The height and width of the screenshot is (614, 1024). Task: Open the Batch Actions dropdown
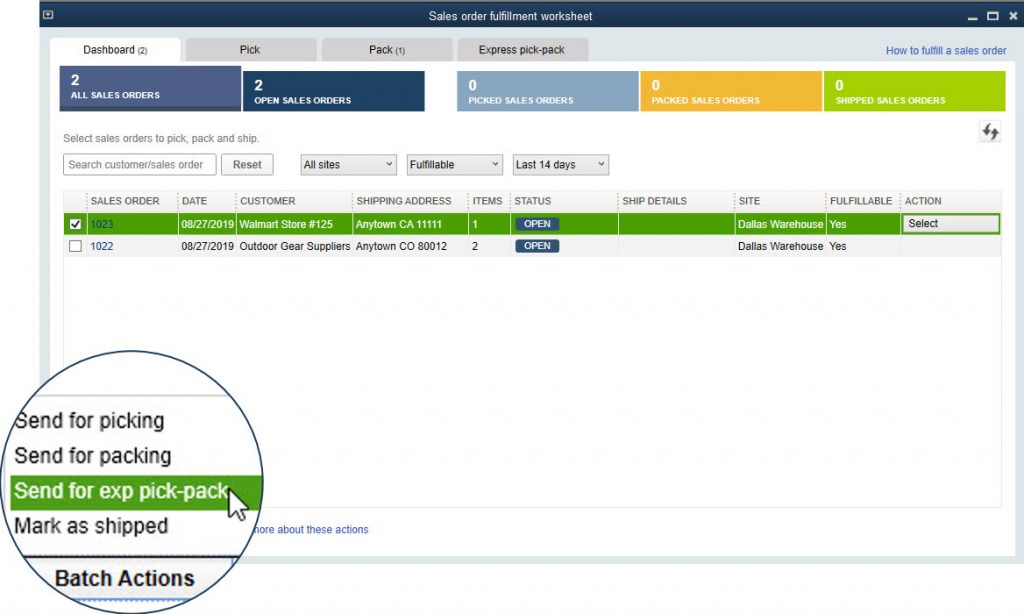[124, 578]
